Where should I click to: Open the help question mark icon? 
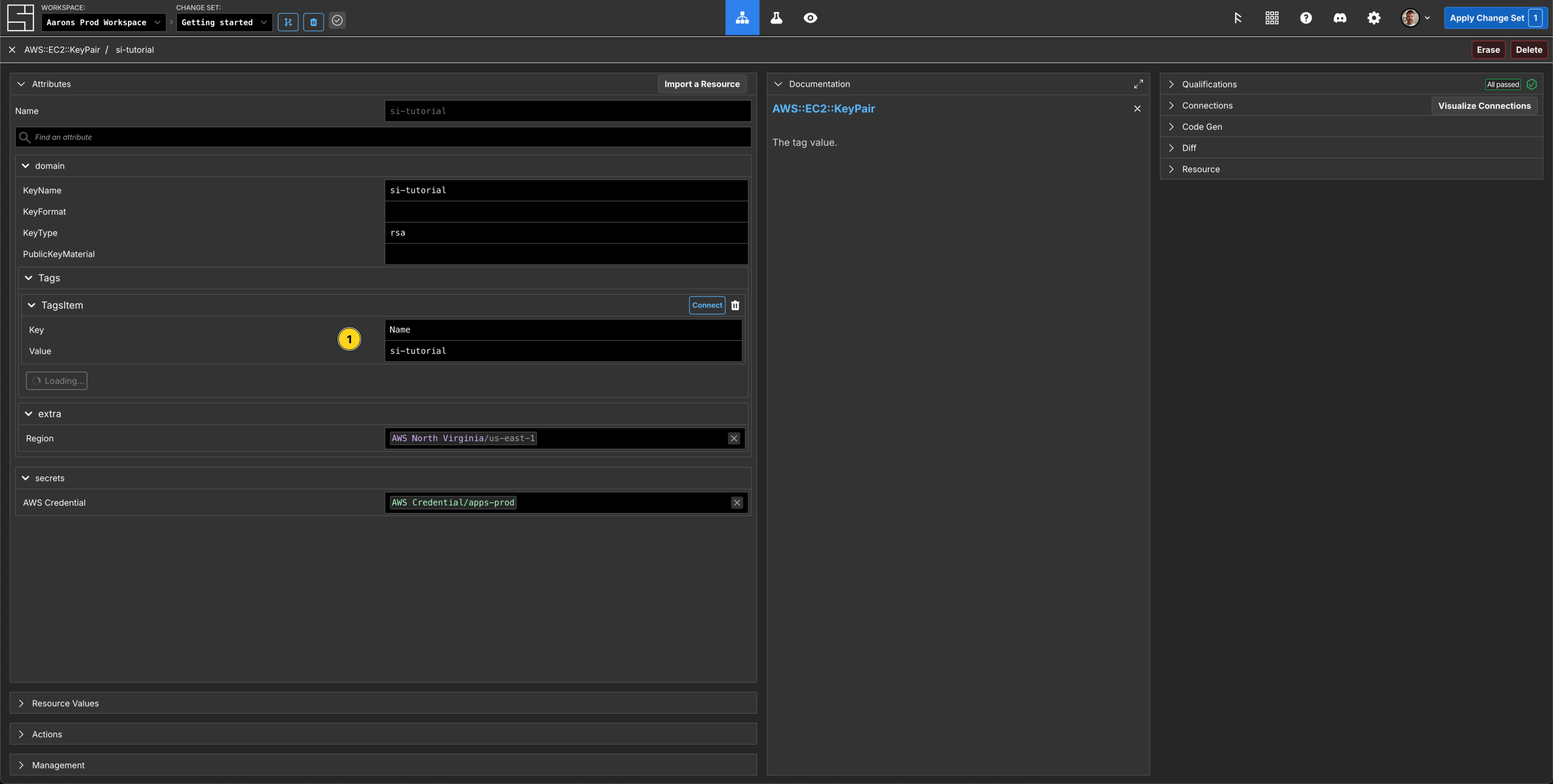[1306, 18]
